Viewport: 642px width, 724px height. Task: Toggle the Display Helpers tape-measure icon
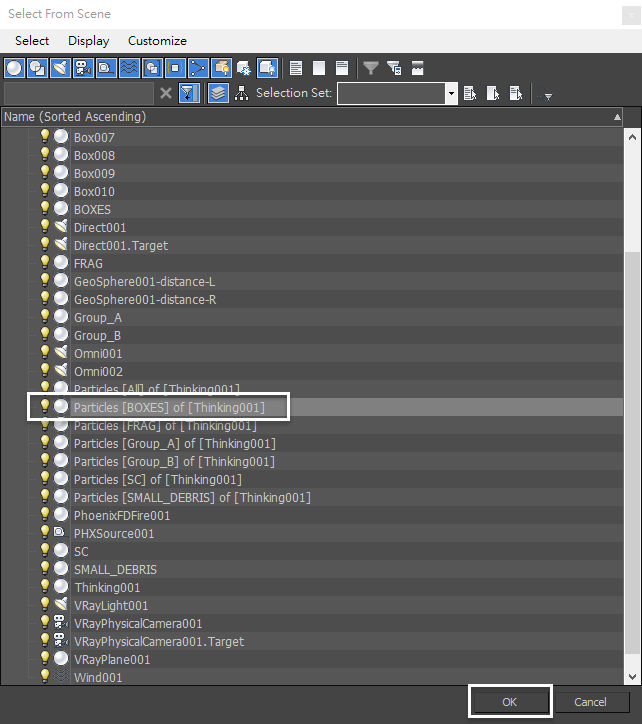106,68
